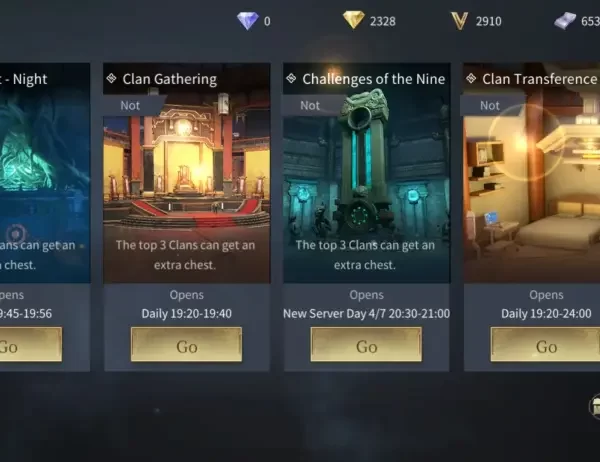Click the emblem beside Clan Transference title
The height and width of the screenshot is (462, 600).
point(471,78)
